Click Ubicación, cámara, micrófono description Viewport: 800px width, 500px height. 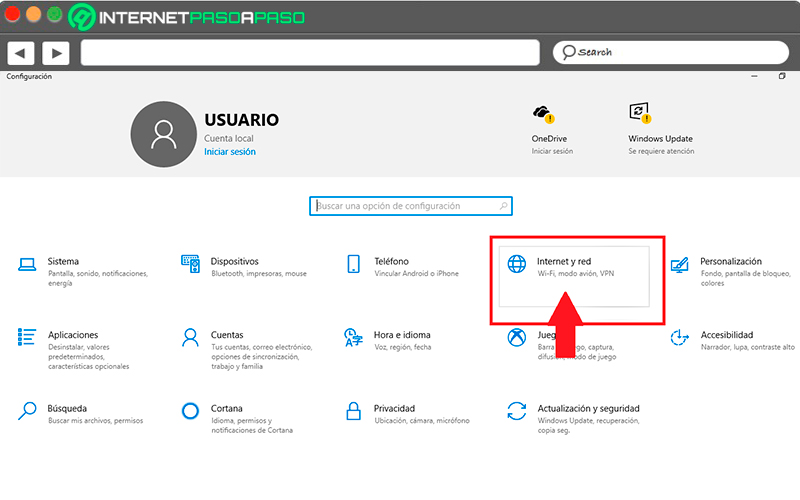(422, 420)
